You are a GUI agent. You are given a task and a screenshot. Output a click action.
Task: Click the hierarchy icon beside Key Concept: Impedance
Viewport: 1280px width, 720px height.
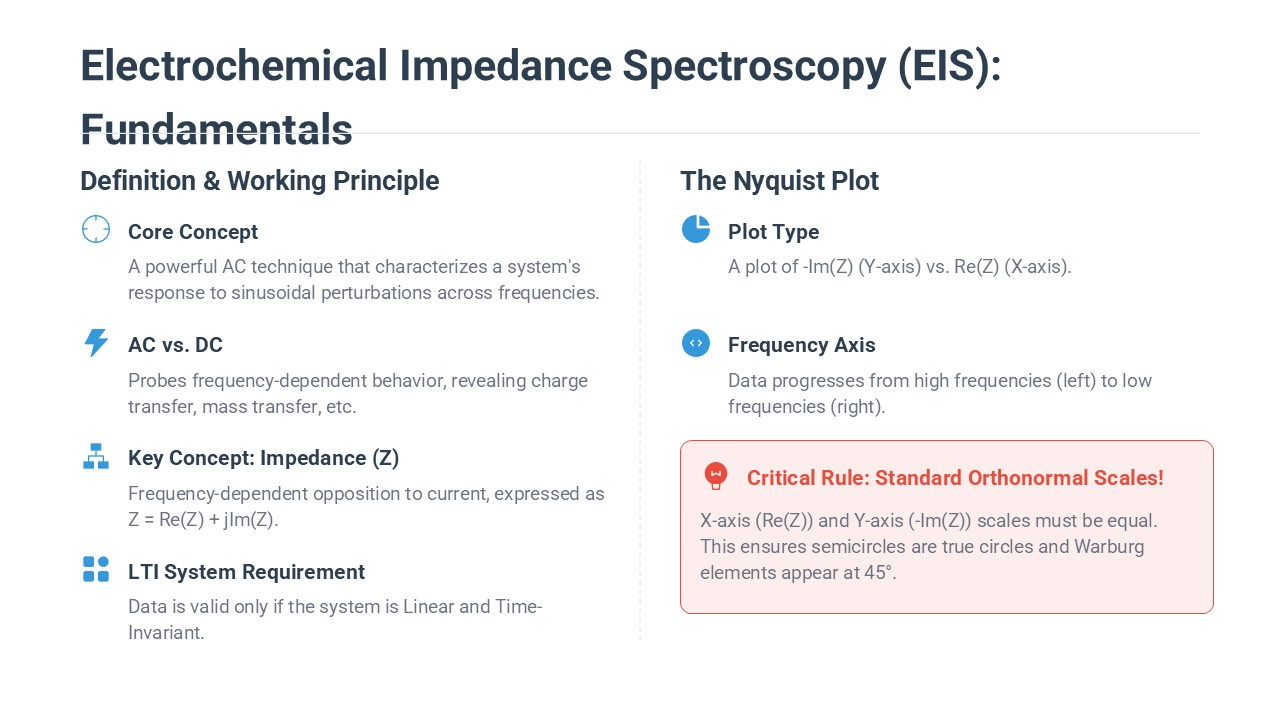[x=96, y=456]
